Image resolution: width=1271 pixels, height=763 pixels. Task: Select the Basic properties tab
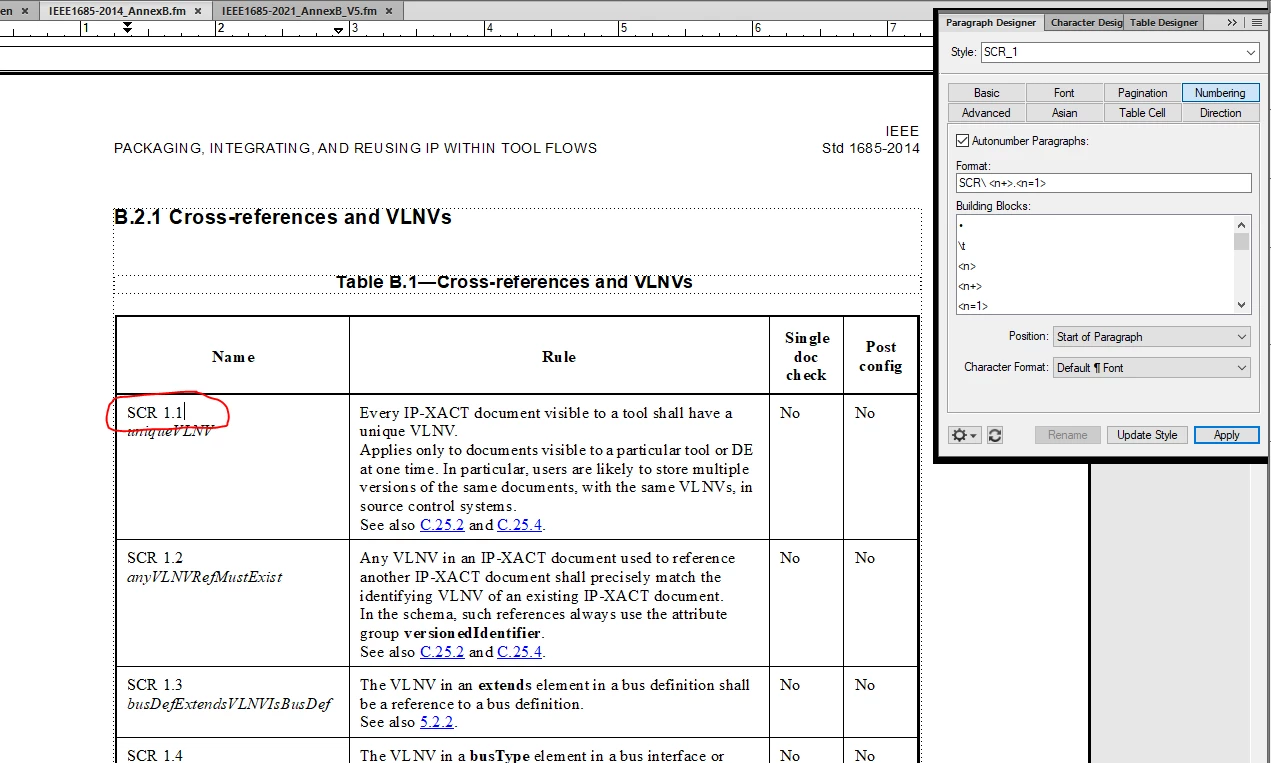986,93
